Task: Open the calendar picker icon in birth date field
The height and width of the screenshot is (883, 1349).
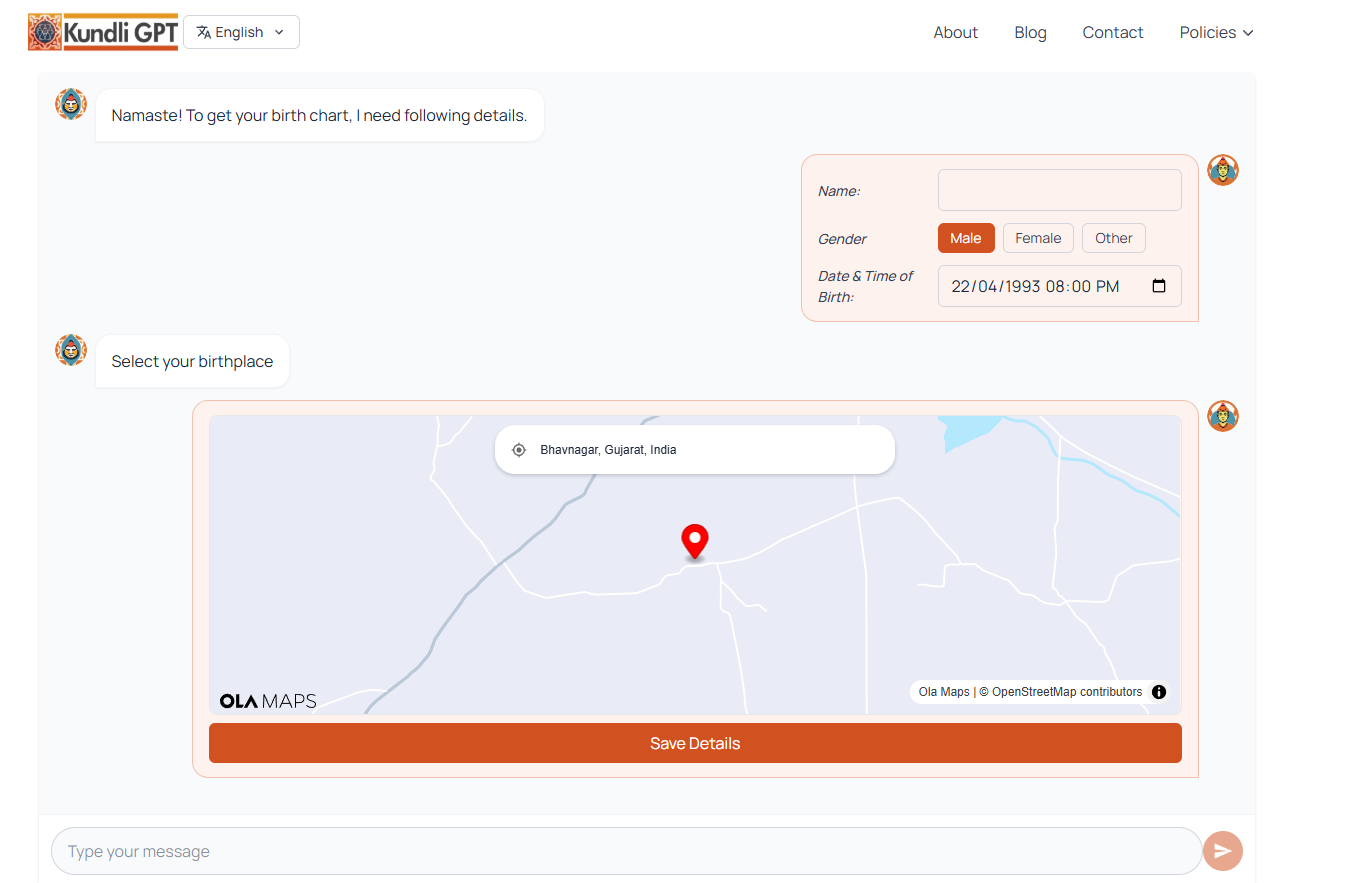Action: 1159,286
